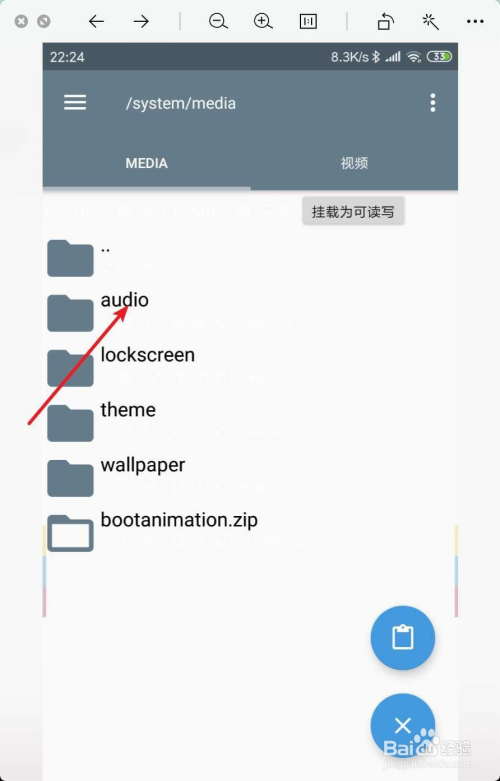The width and height of the screenshot is (500, 781).
Task: Tap the blue X floating button
Action: [402, 725]
